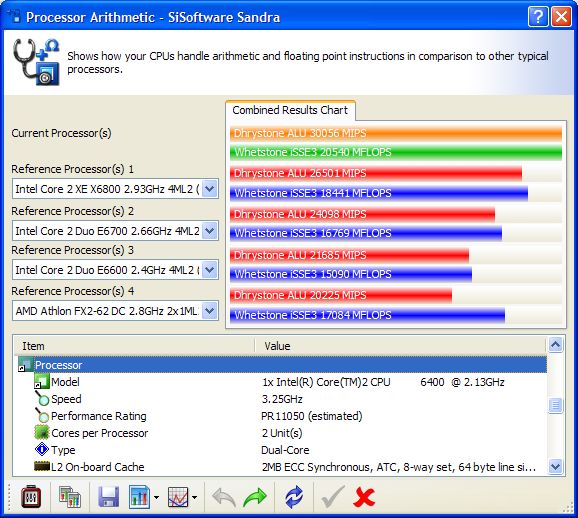Select the Cores per Processor row
The height and width of the screenshot is (518, 578).
[281, 433]
